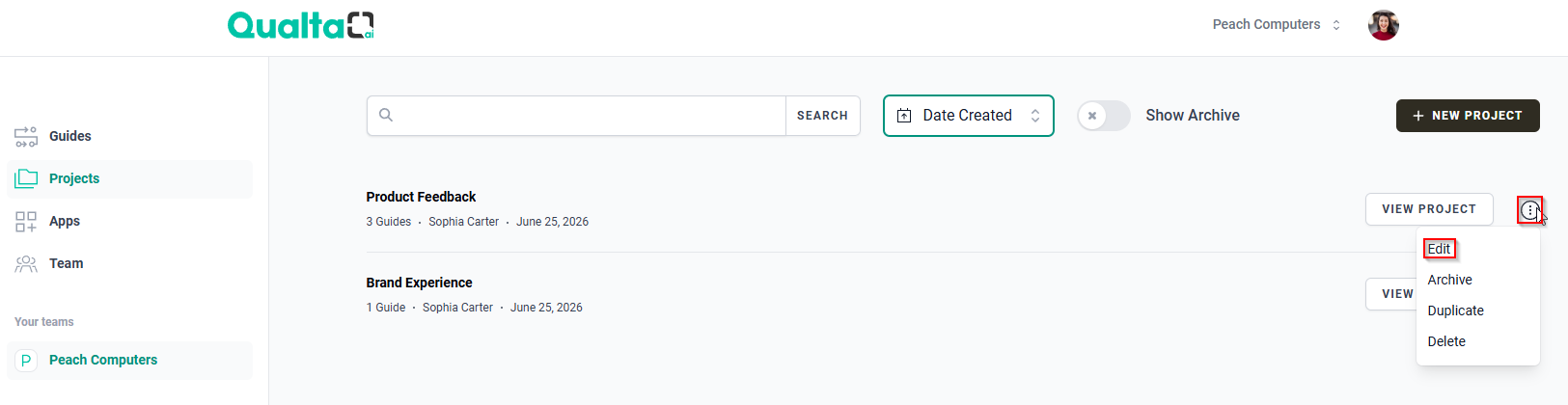Open the Date Created sort dropdown
Viewport: 1568px width, 405px height.
tap(969, 116)
